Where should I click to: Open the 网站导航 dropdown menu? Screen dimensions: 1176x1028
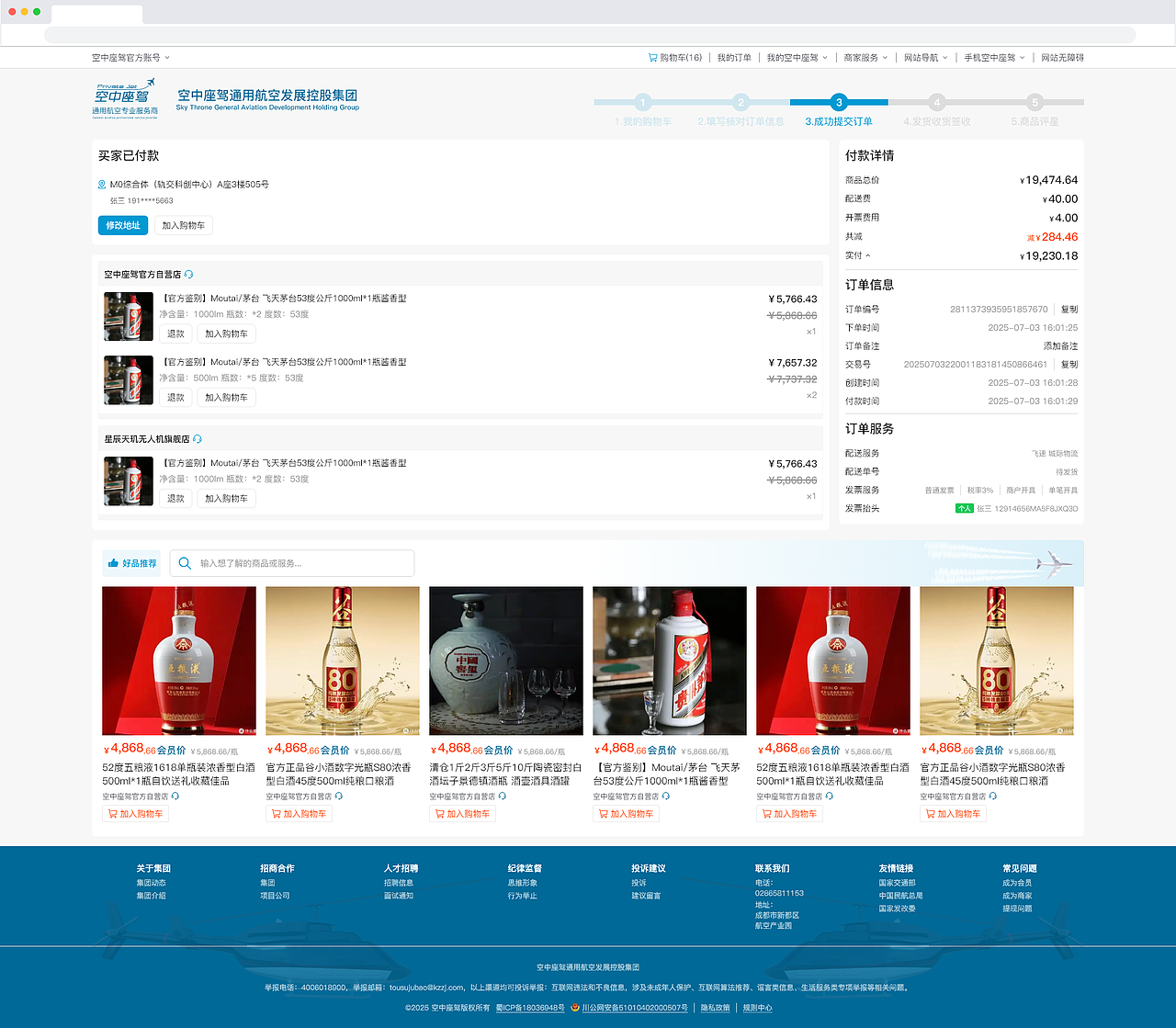pos(926,58)
